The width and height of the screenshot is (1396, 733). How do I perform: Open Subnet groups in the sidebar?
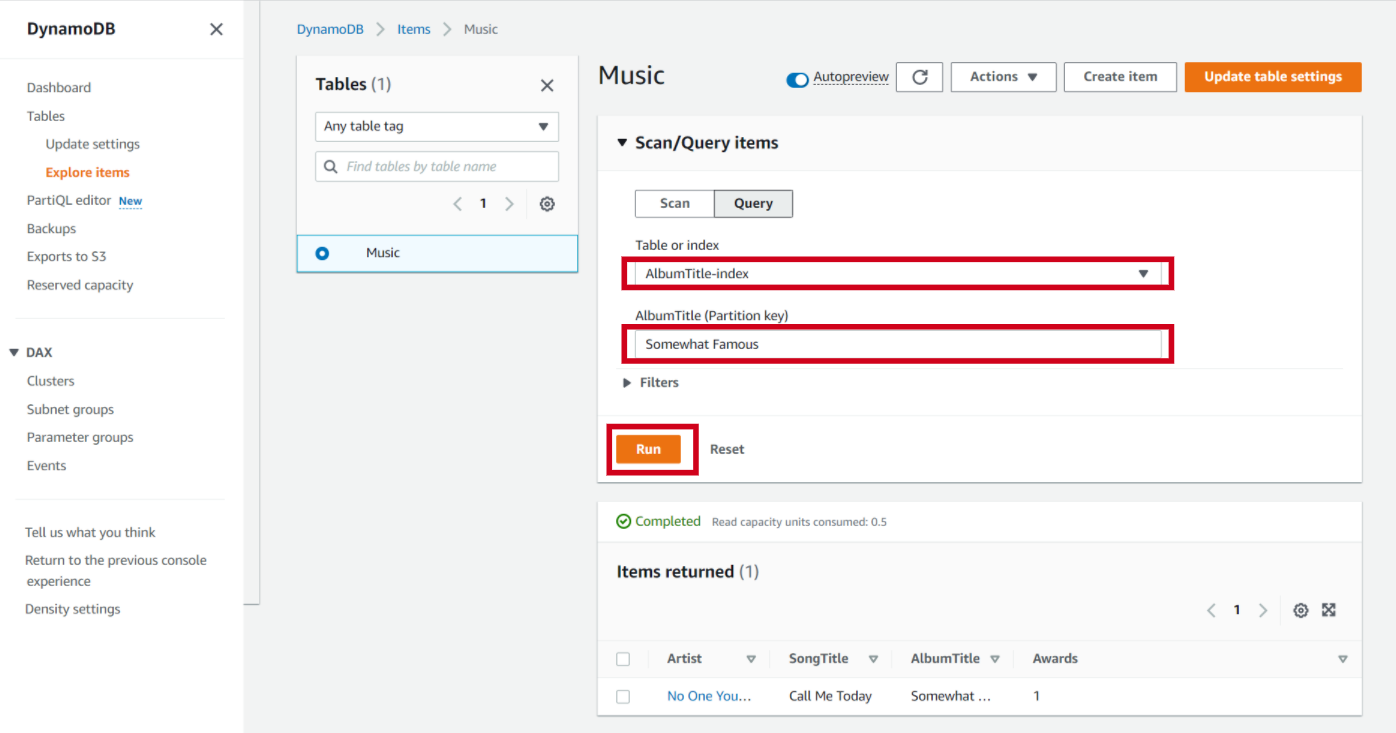[x=70, y=409]
